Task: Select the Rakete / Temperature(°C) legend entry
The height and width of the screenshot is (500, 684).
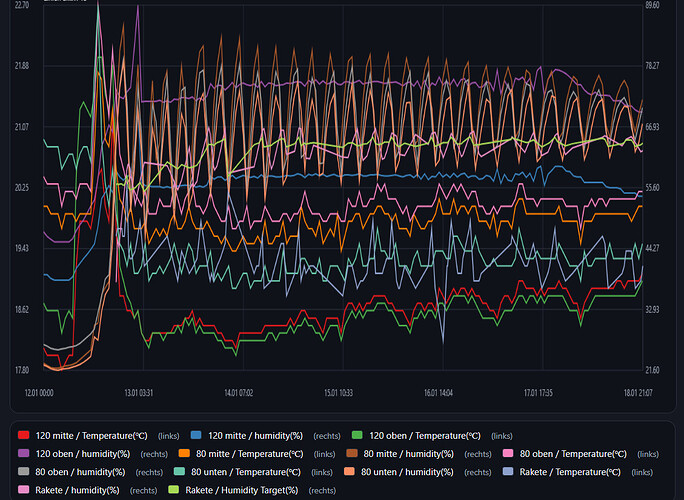Action: click(x=572, y=472)
